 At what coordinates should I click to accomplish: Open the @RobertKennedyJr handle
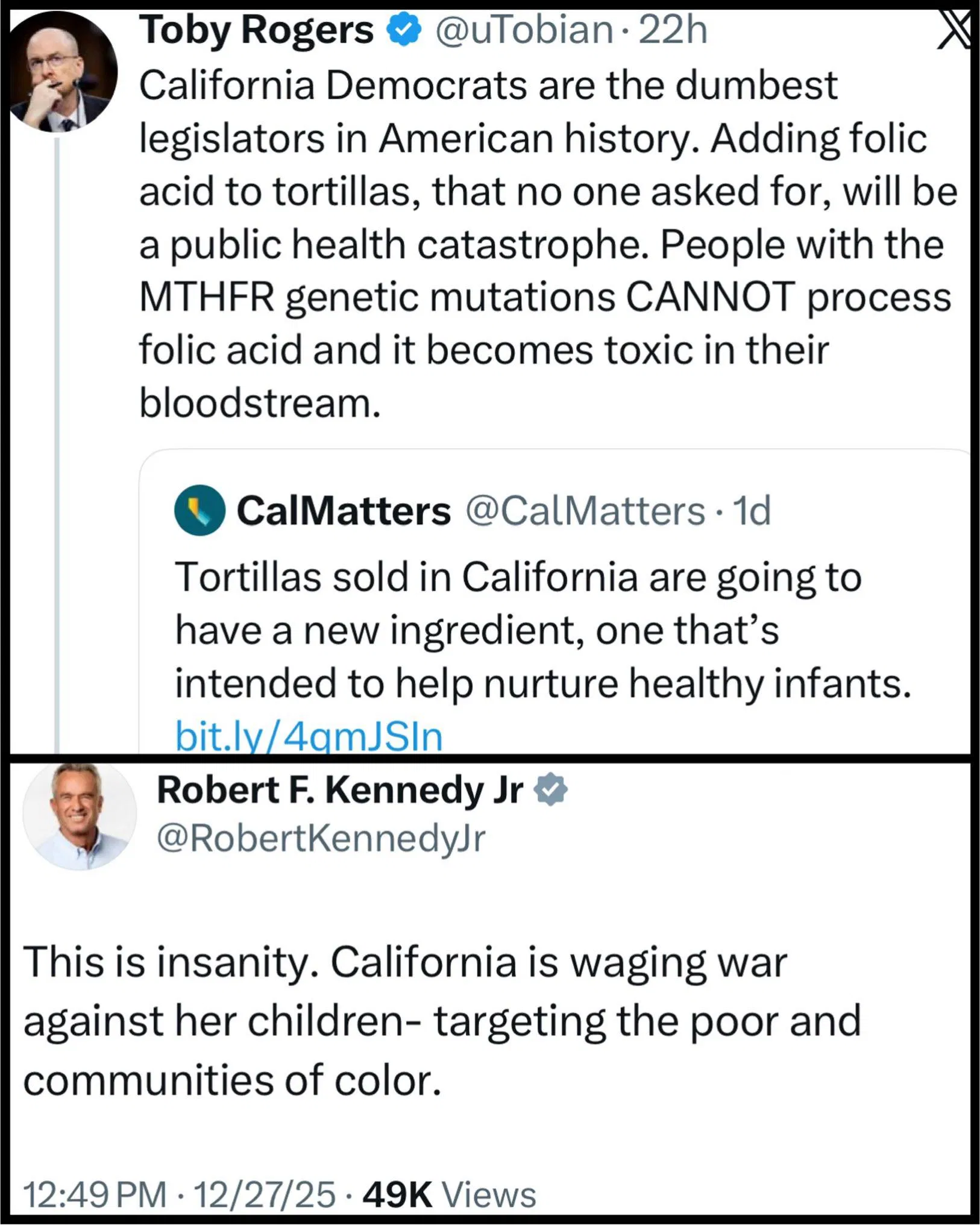(x=321, y=838)
